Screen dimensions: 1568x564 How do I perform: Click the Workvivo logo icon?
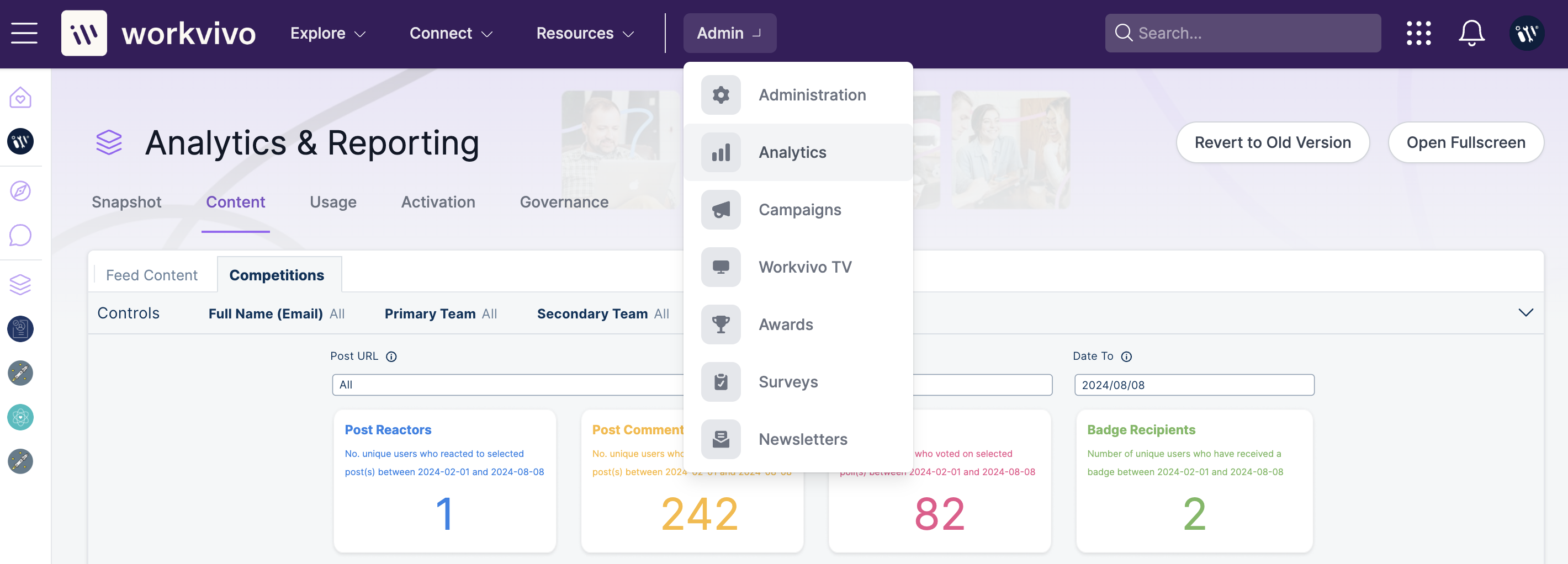point(84,33)
